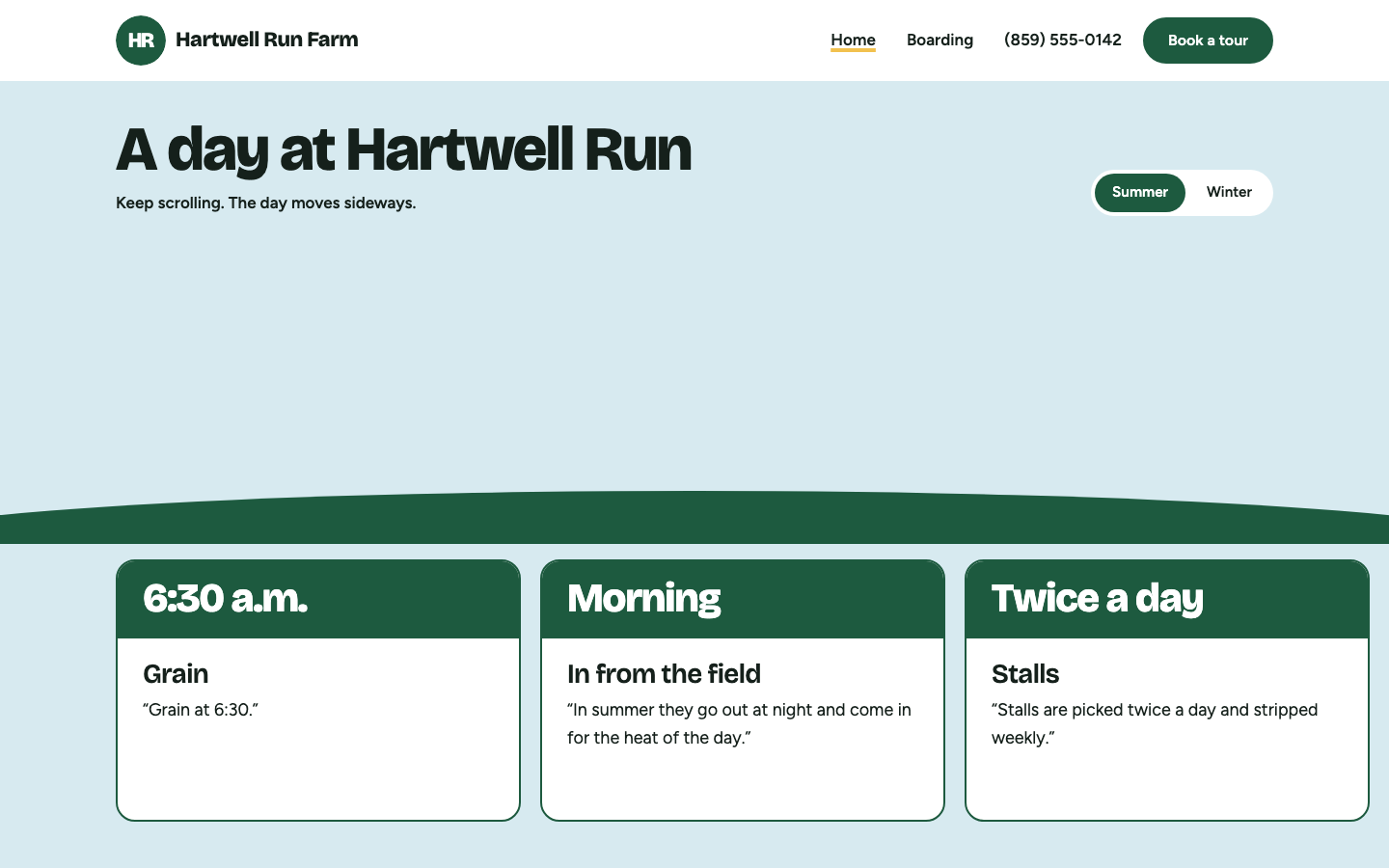Image resolution: width=1389 pixels, height=868 pixels.
Task: Click the Stalls card title
Action: (x=1025, y=673)
